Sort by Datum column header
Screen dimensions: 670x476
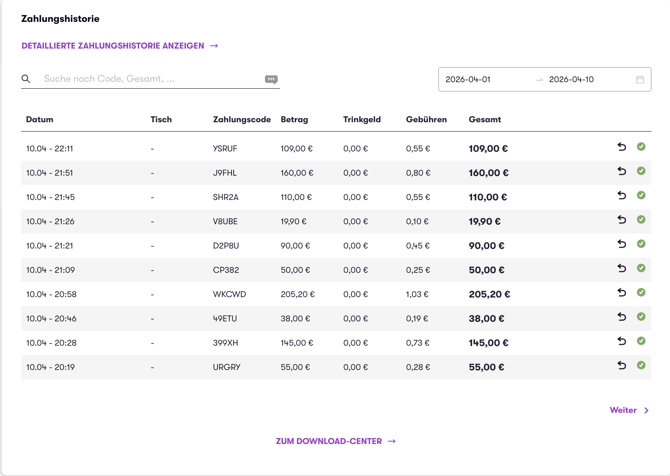40,120
